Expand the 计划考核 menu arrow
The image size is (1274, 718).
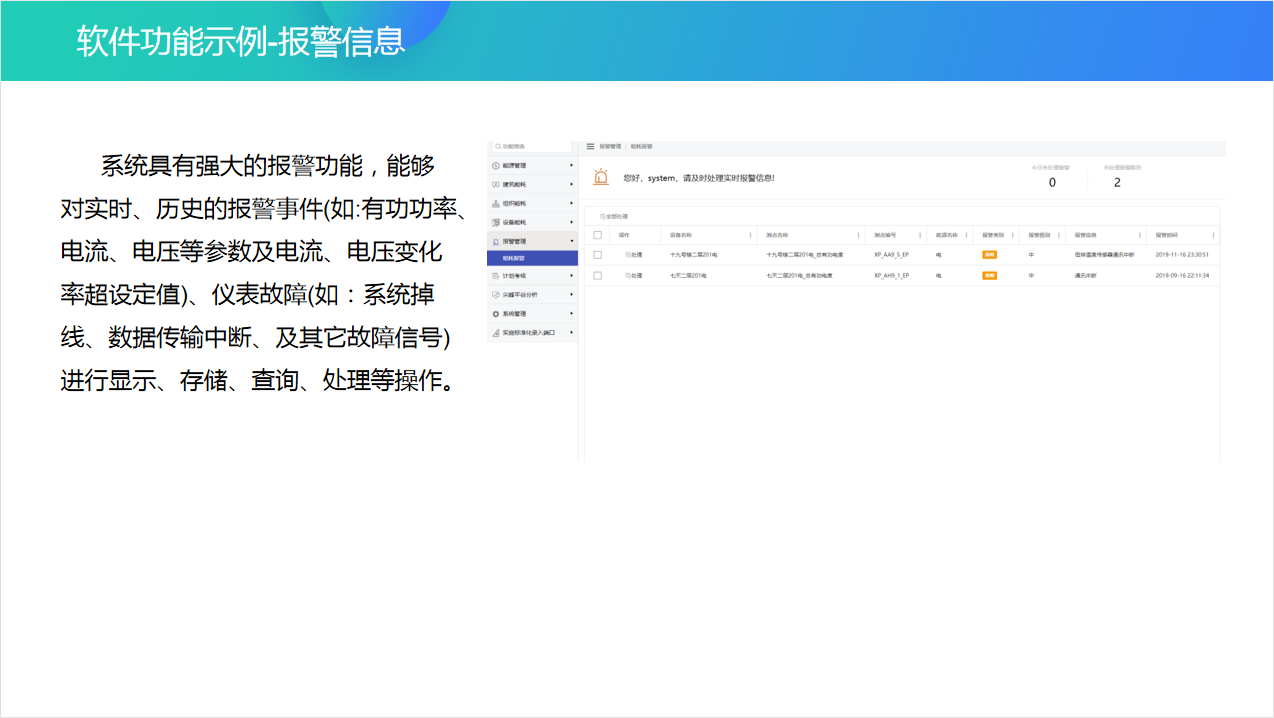point(571,276)
